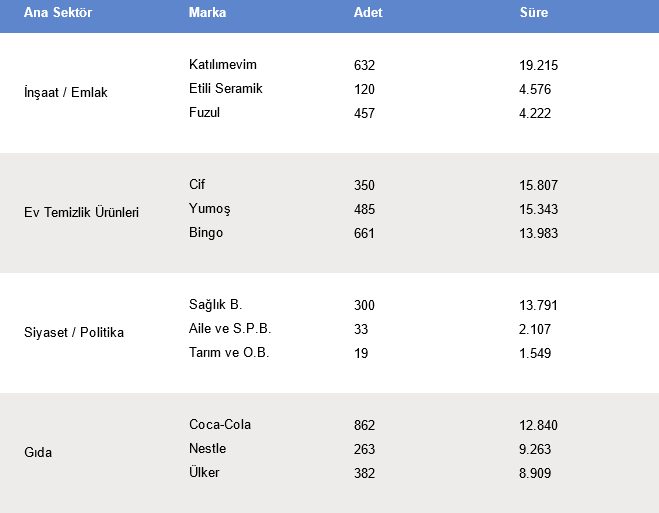Select the Gıda sector cell

coord(37,452)
